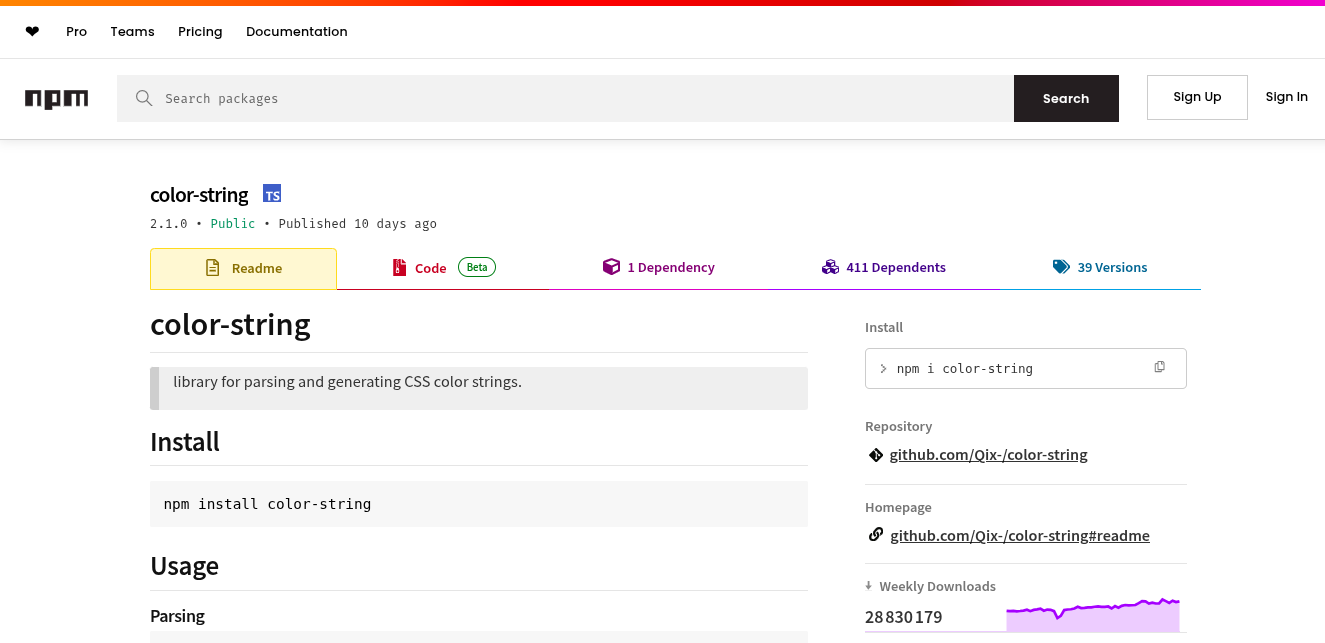Open the Readme tab

tap(244, 269)
